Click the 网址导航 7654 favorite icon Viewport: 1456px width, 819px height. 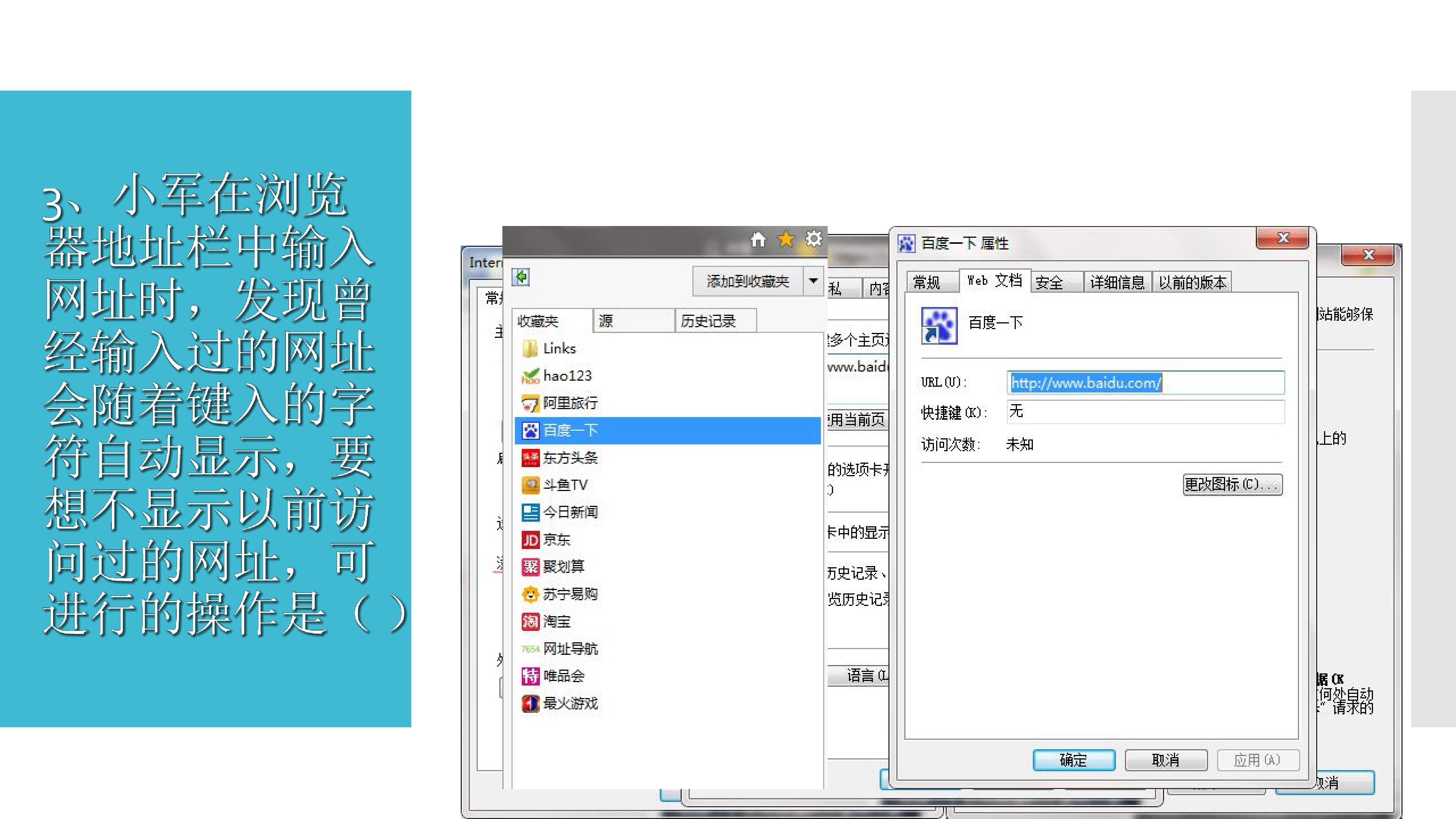[530, 649]
